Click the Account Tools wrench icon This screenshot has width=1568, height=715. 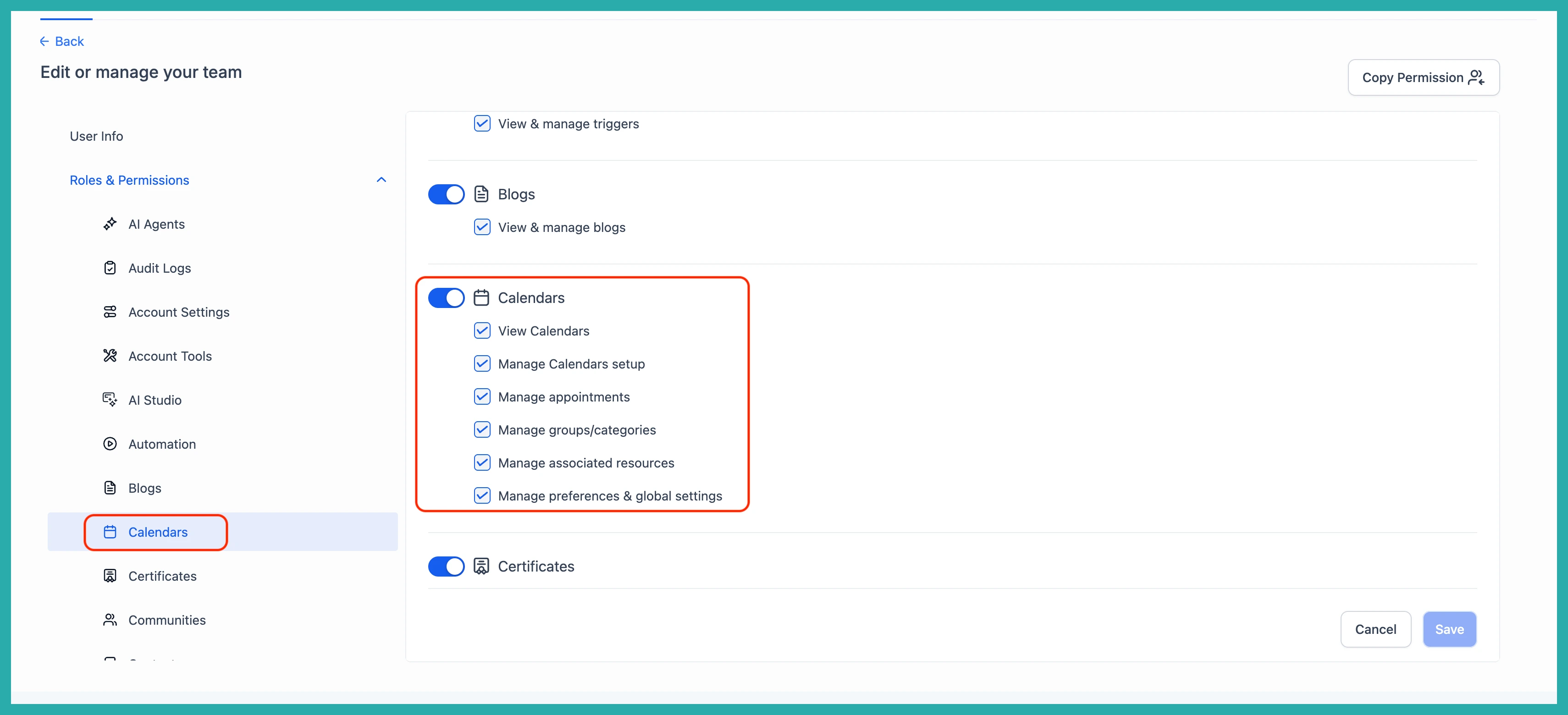click(110, 356)
